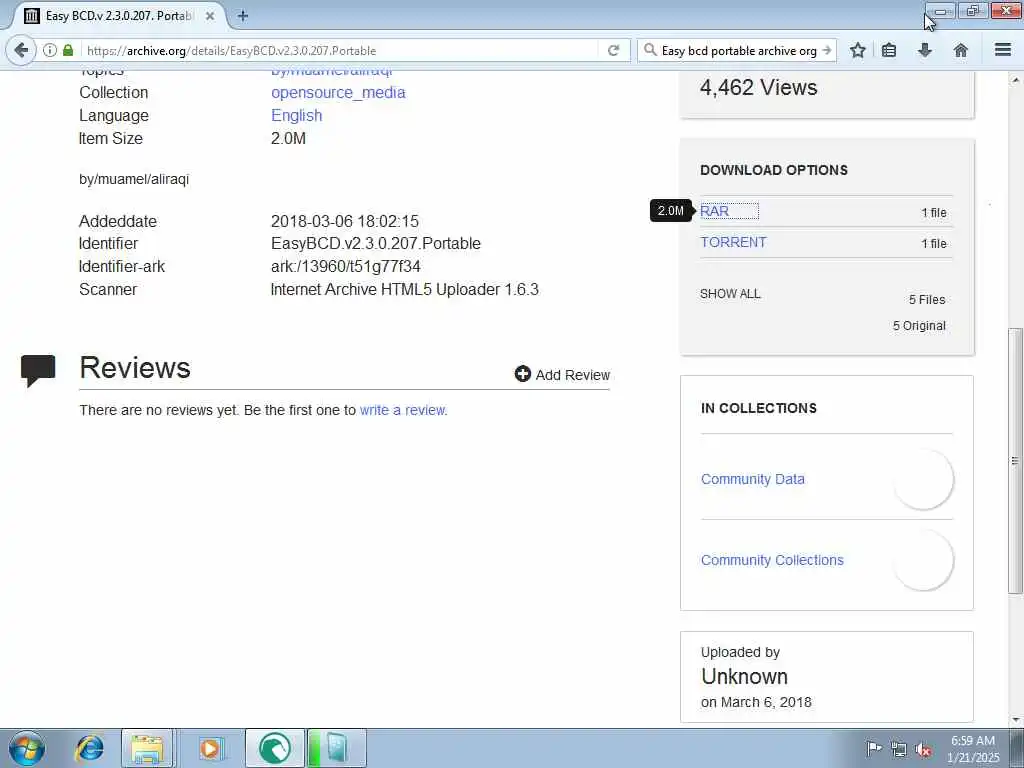Click the Unknown uploader name
Viewport: 1024px width, 768px height.
coord(744,677)
